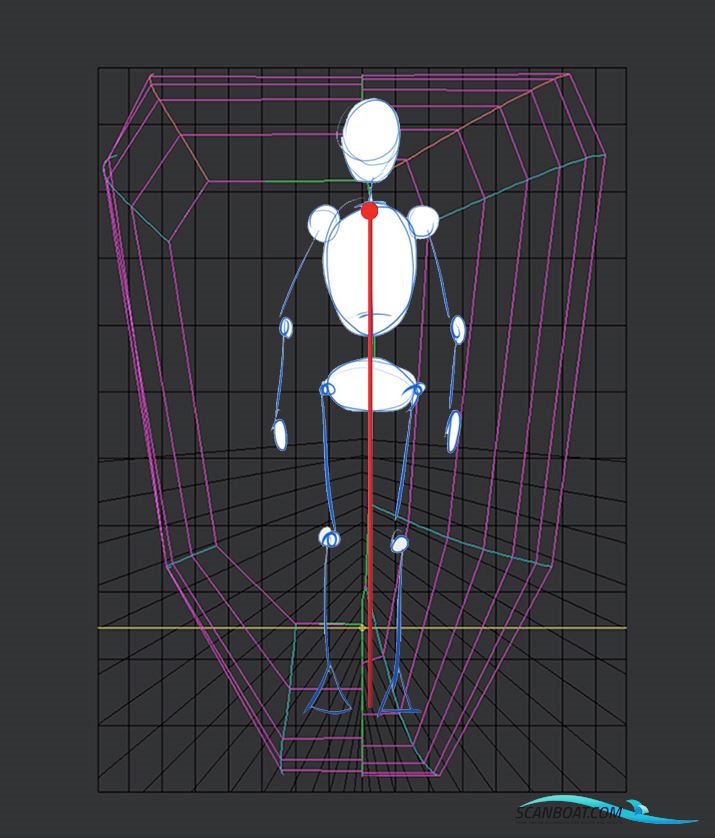
Task: Click the blue wave logo icon
Action: [640, 806]
